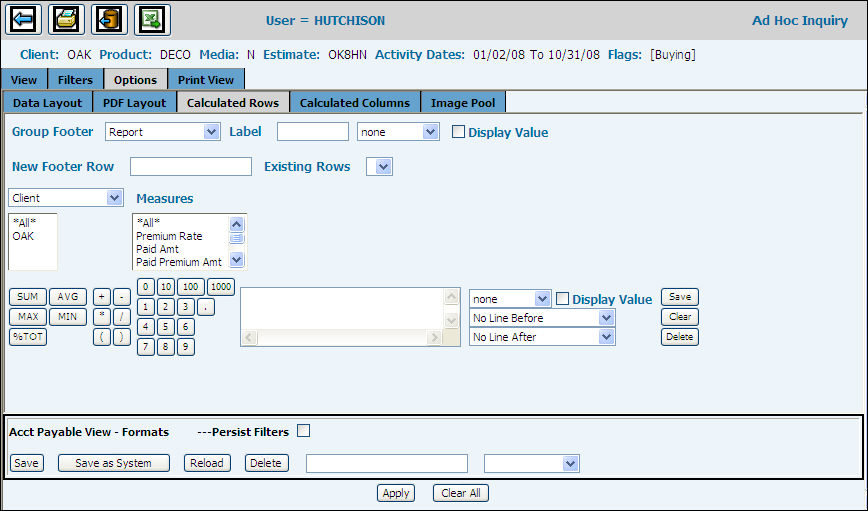Screen dimensions: 868x511
Task: Open the Calculated Columns sub-tab
Action: [355, 103]
